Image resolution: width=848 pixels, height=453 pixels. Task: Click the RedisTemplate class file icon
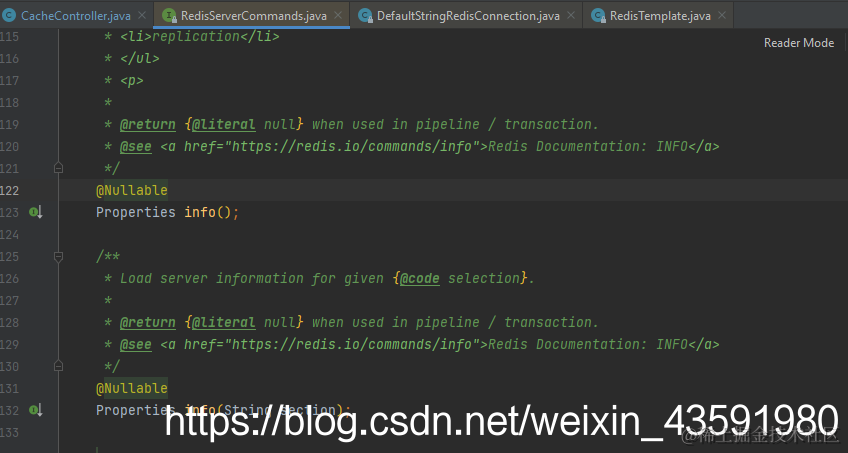598,16
